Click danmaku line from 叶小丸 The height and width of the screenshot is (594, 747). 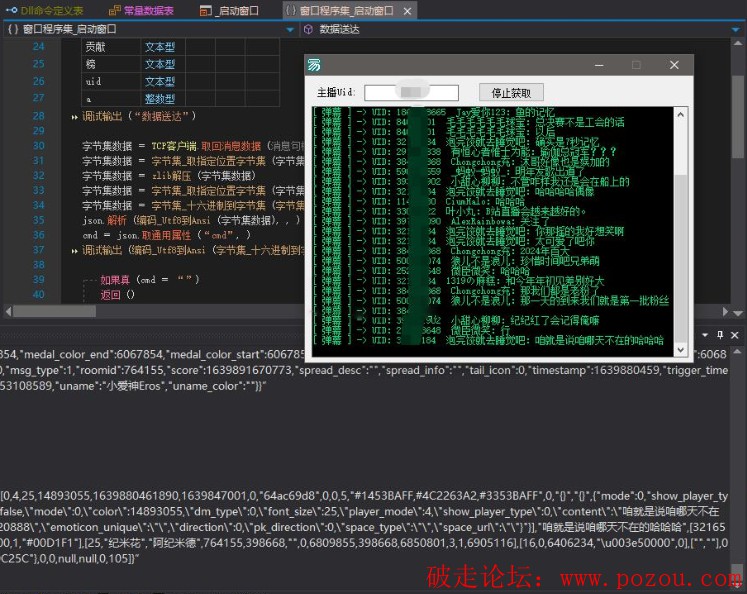515,211
